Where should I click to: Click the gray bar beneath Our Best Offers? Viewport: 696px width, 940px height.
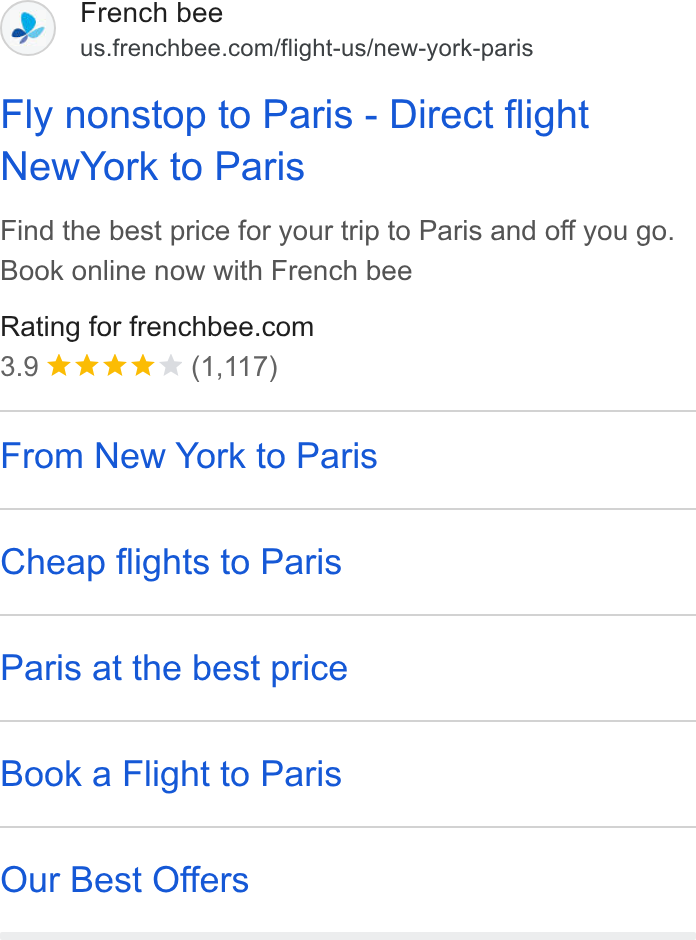[348, 936]
